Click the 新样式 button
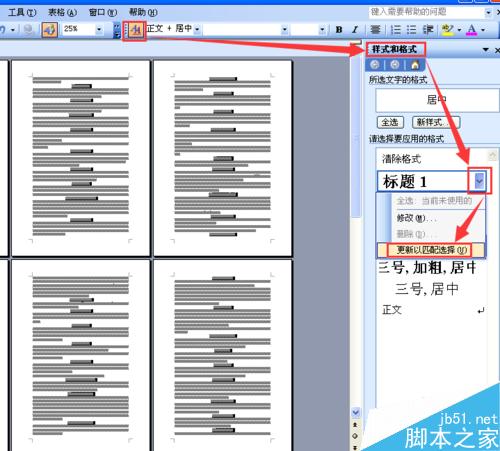This screenshot has width=500, height=451. coord(436,122)
